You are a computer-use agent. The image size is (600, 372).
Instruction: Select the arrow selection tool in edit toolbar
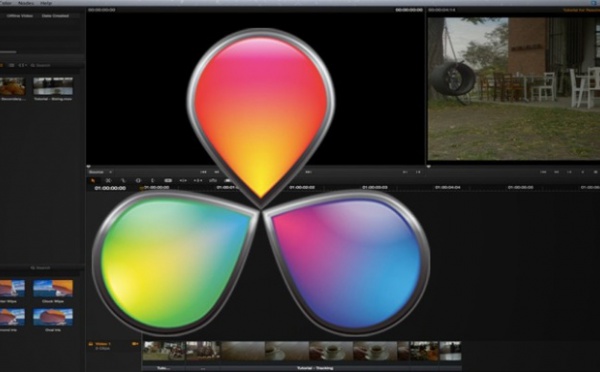coord(93,180)
